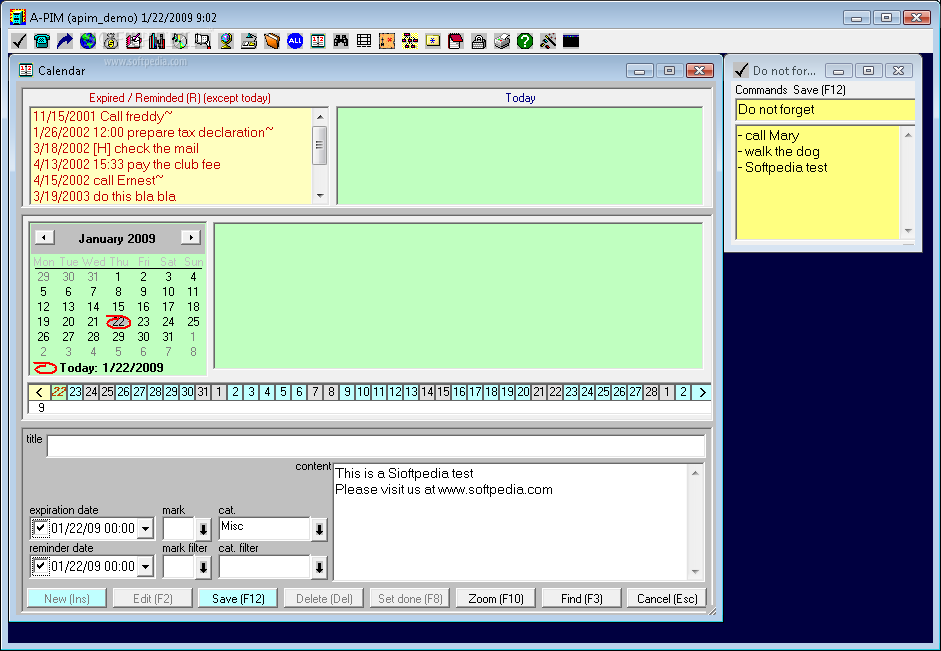Click the document magnifier toolbar icon

tap(203, 41)
